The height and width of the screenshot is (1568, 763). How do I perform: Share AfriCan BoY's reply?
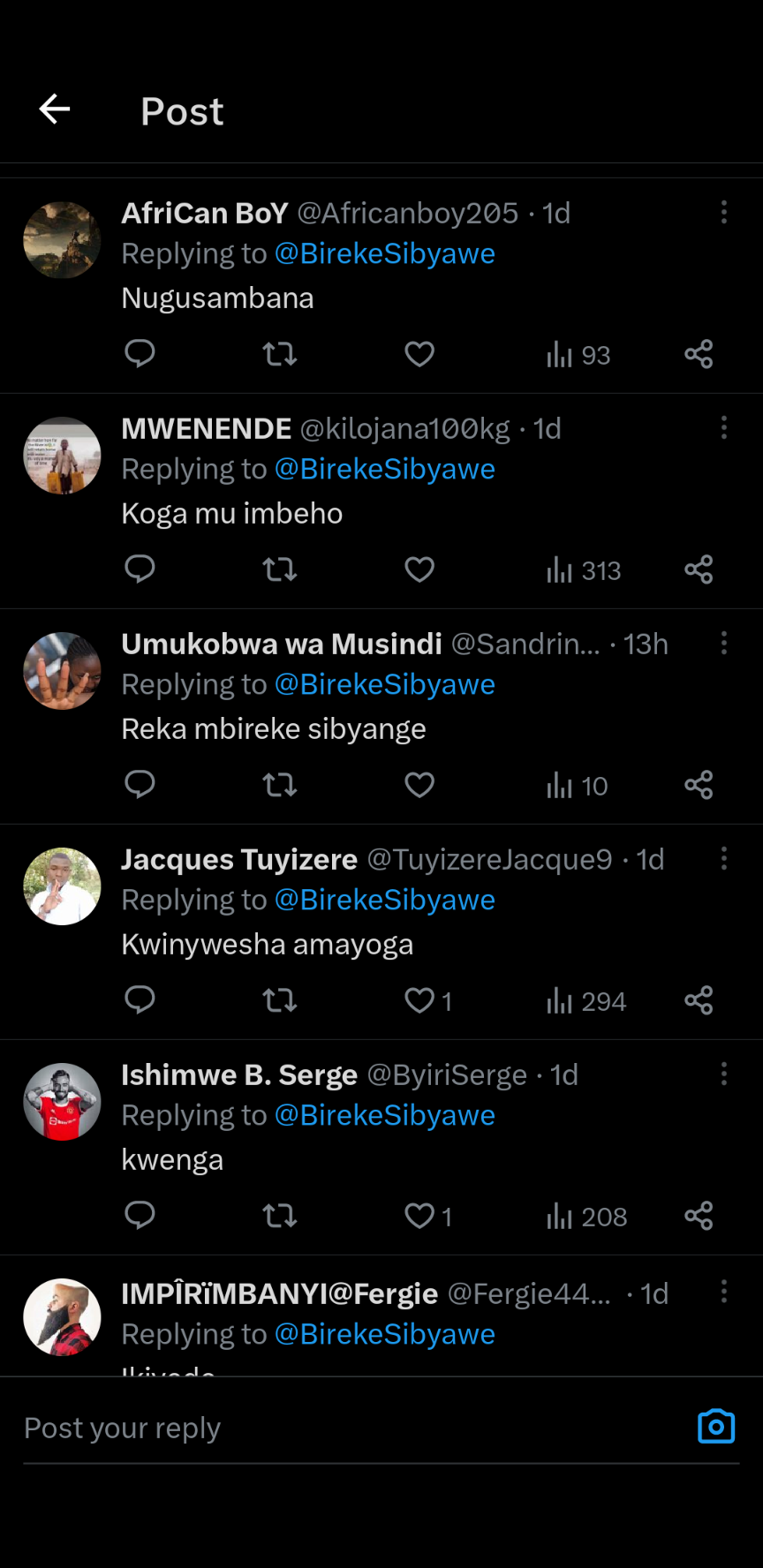(x=699, y=354)
